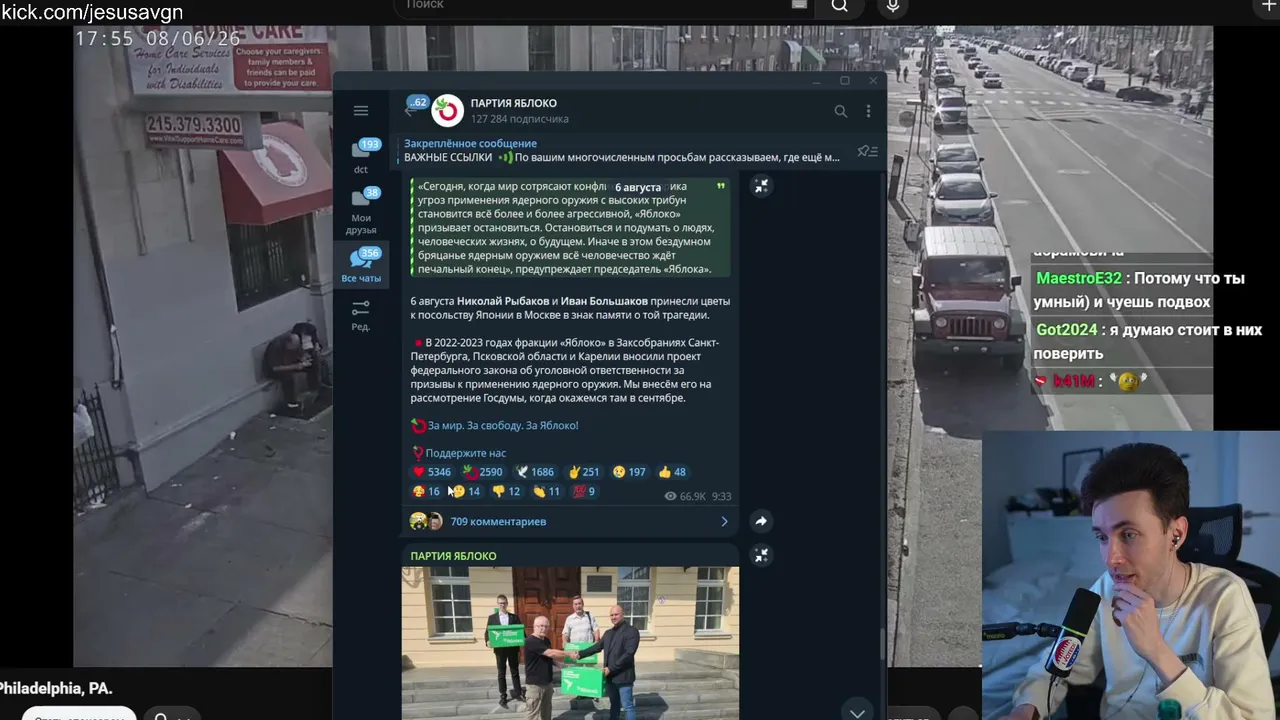
Task: Open the channel's three-dot options menu
Action: (x=868, y=111)
